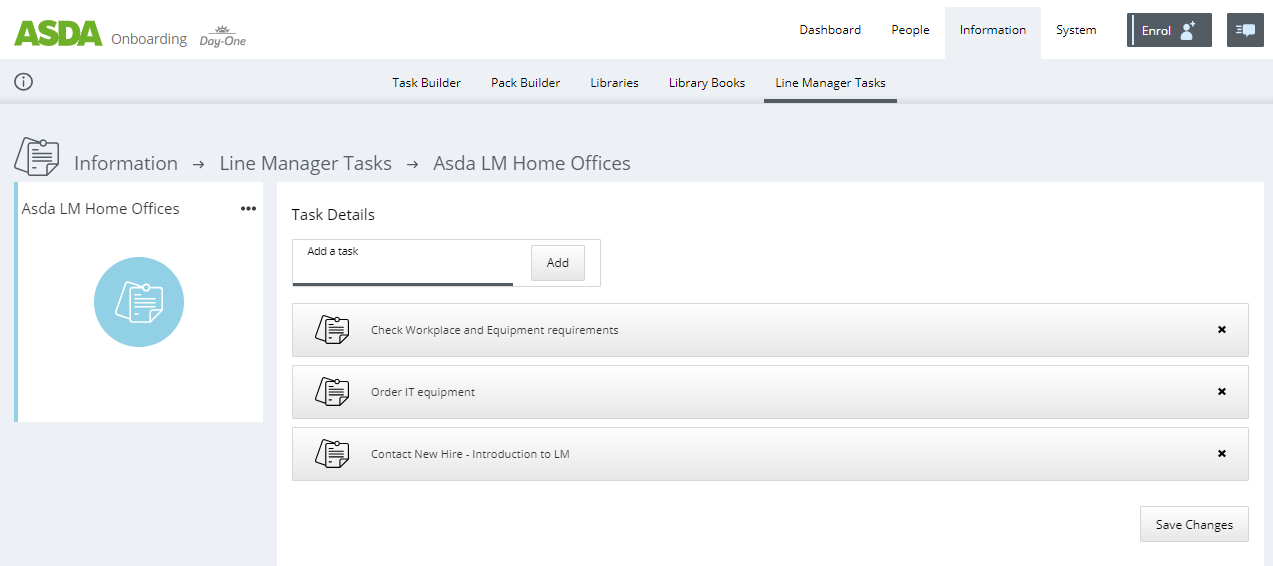Viewport: 1273px width, 566px height.
Task: Switch to the Pack Builder tab
Action: pos(525,83)
